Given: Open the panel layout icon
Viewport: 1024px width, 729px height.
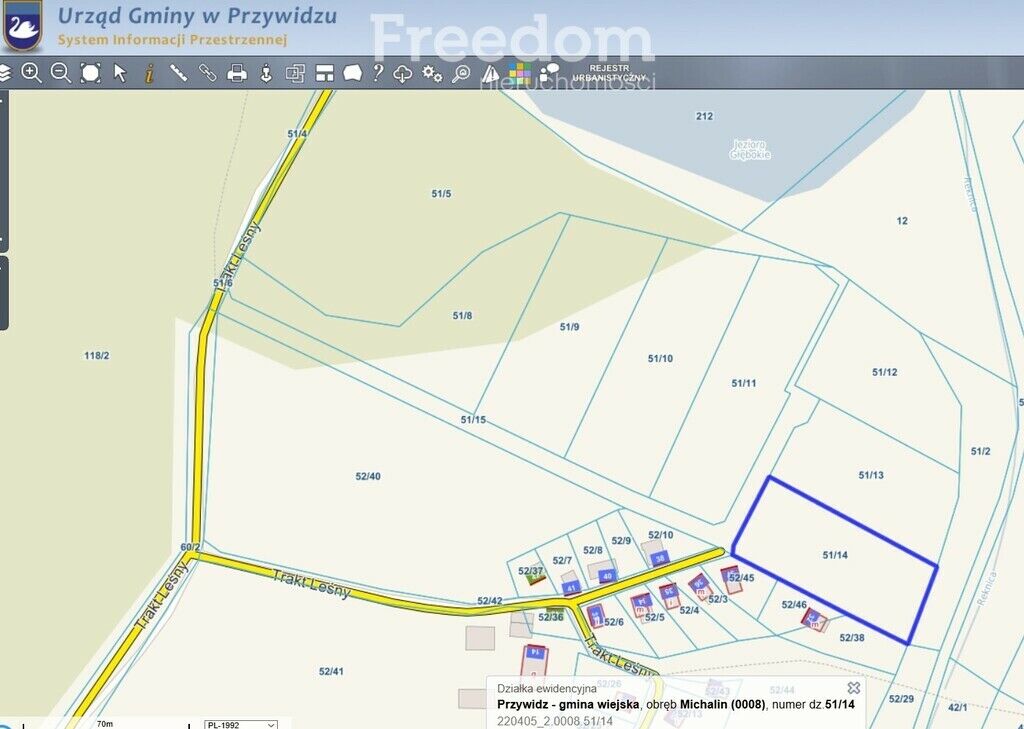Looking at the screenshot, I should pos(325,73).
